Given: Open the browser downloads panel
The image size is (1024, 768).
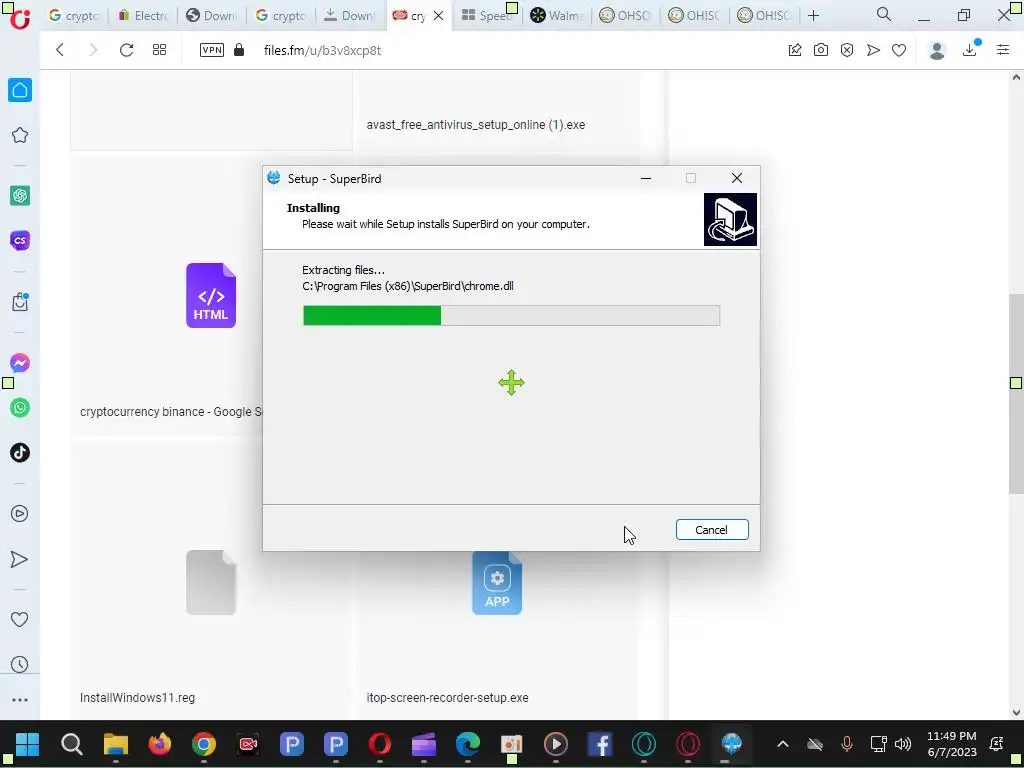Looking at the screenshot, I should coord(970,50).
